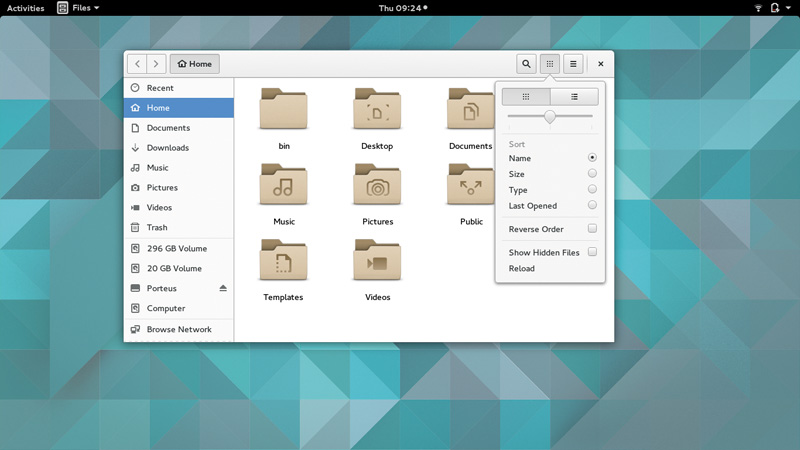Image resolution: width=800 pixels, height=450 pixels.
Task: Switch to list view in popover
Action: 574,96
